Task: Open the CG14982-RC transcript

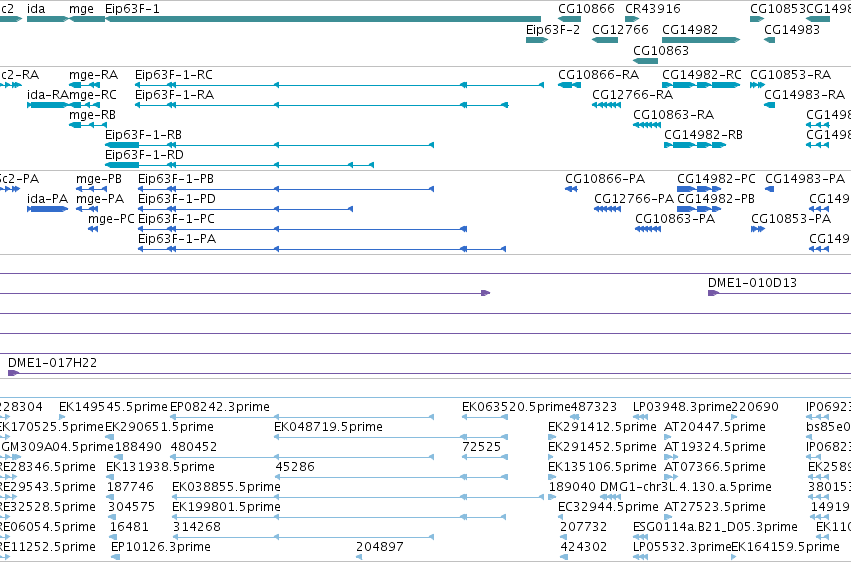Action: pos(701,85)
